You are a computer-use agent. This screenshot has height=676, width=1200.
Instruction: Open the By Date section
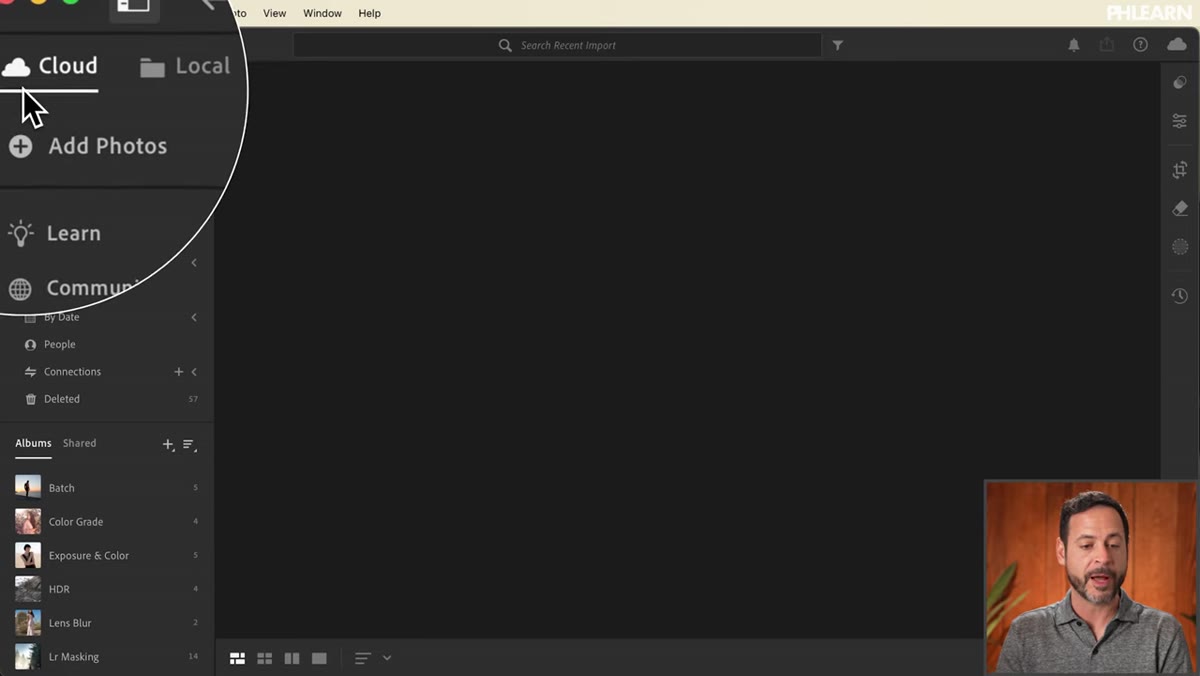[x=61, y=317]
